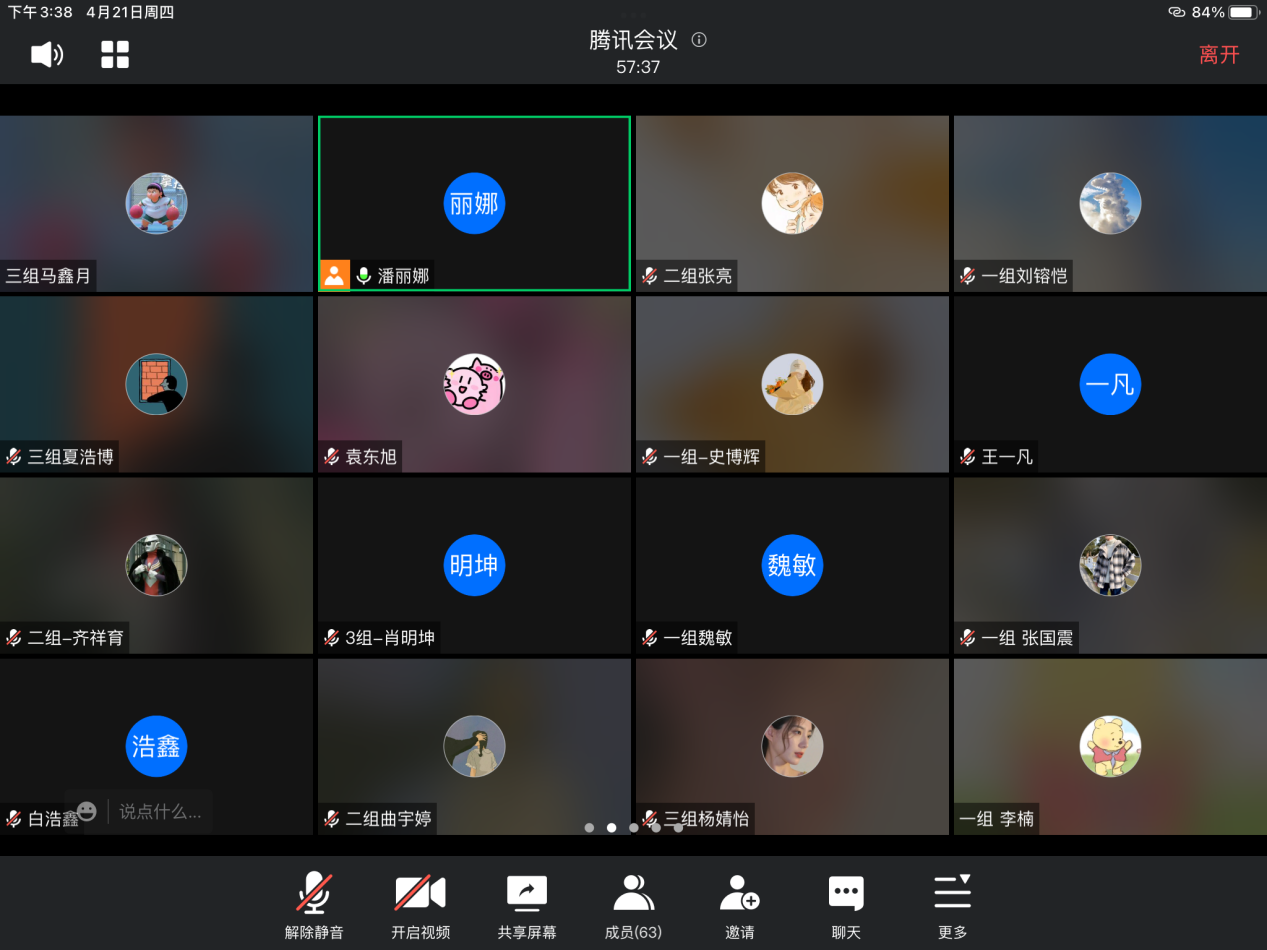Open meeting info icon beside 腾讯会议
Viewport: 1267px width, 950px height.
pos(699,40)
